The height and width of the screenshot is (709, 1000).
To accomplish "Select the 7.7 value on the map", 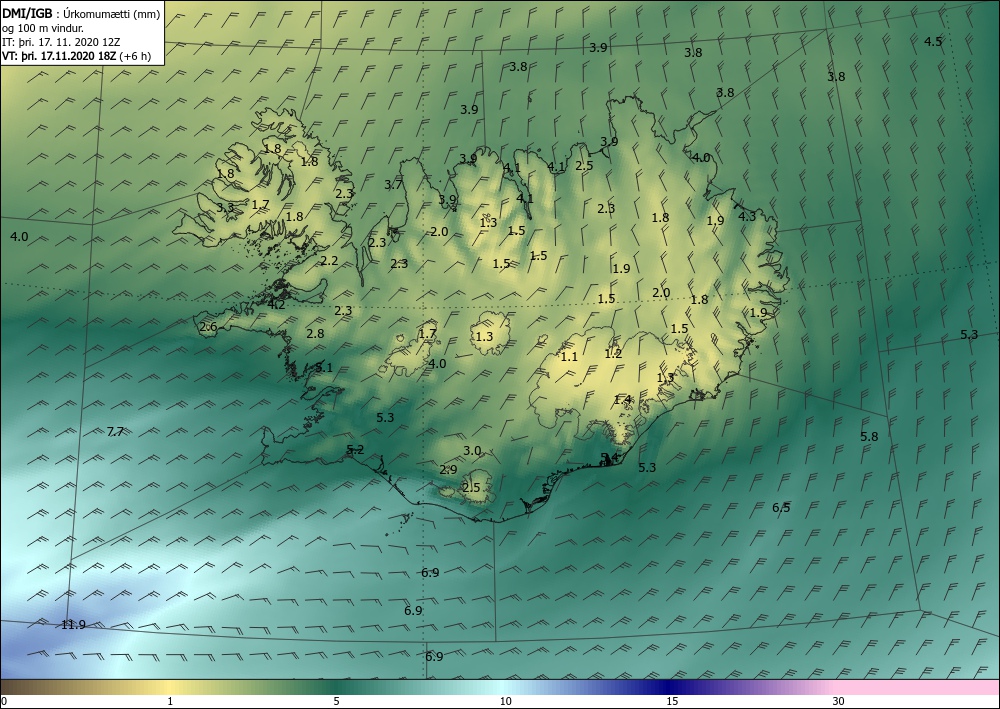I will pos(115,432).
